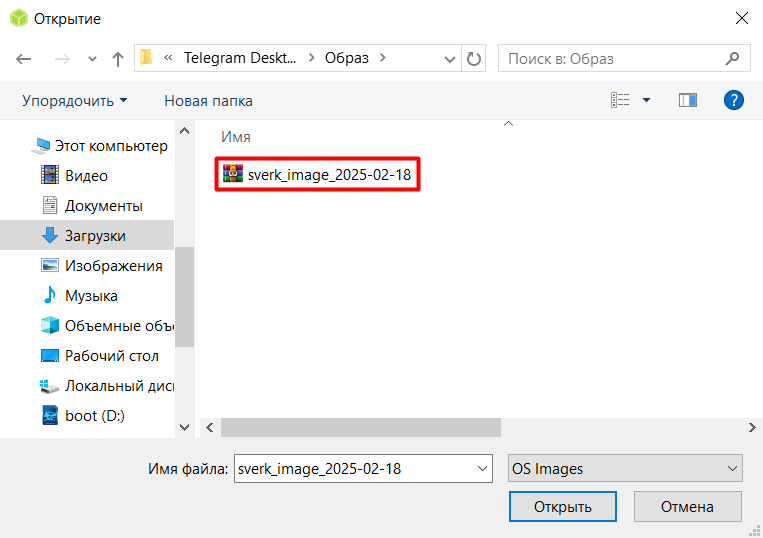The height and width of the screenshot is (538, 763).
Task: Cancel the dialog with Отмена
Action: click(x=687, y=506)
